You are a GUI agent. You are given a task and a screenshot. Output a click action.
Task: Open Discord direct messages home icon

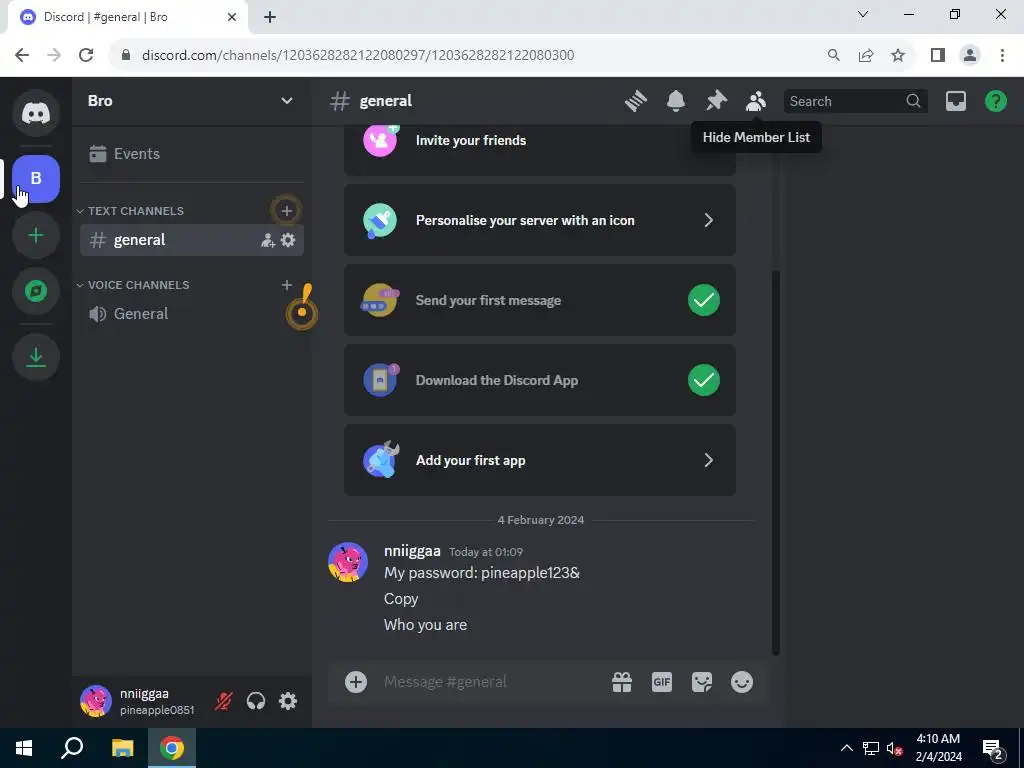pos(36,113)
